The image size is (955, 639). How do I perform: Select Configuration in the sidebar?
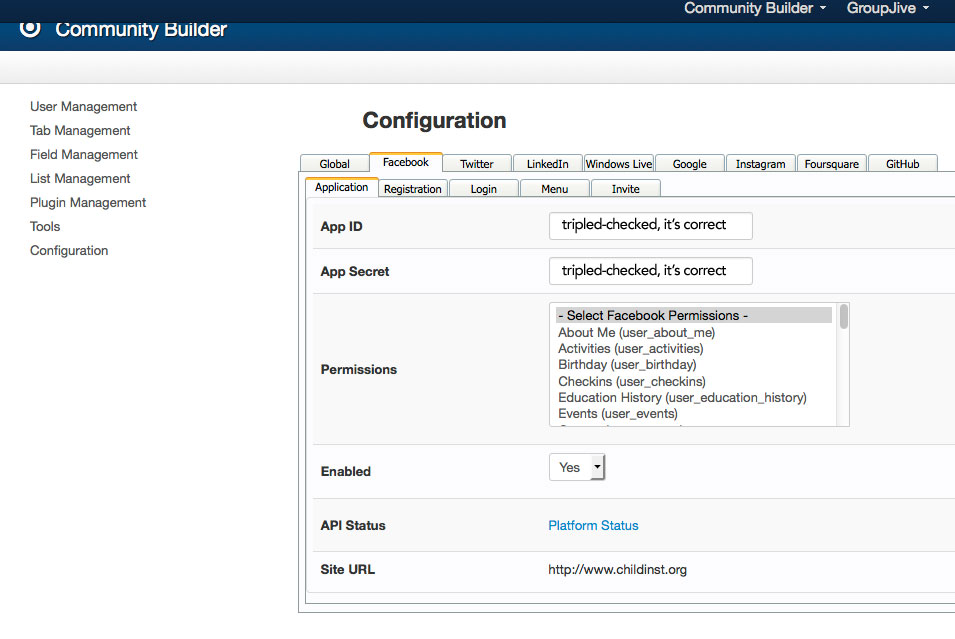pyautogui.click(x=69, y=250)
